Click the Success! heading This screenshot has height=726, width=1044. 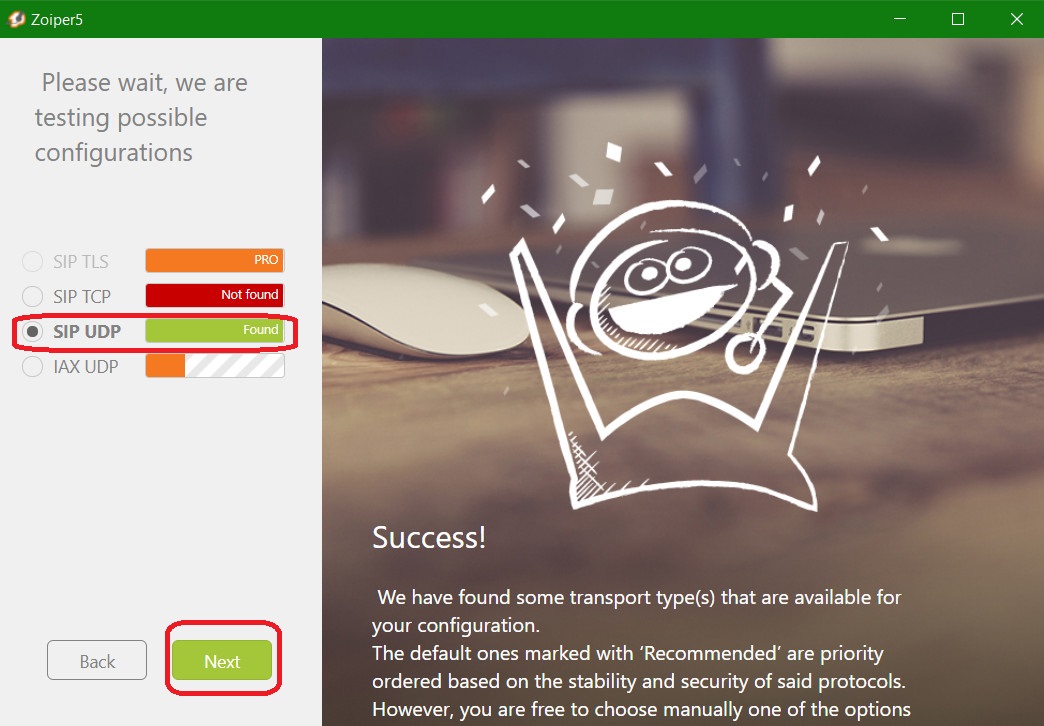coord(429,538)
